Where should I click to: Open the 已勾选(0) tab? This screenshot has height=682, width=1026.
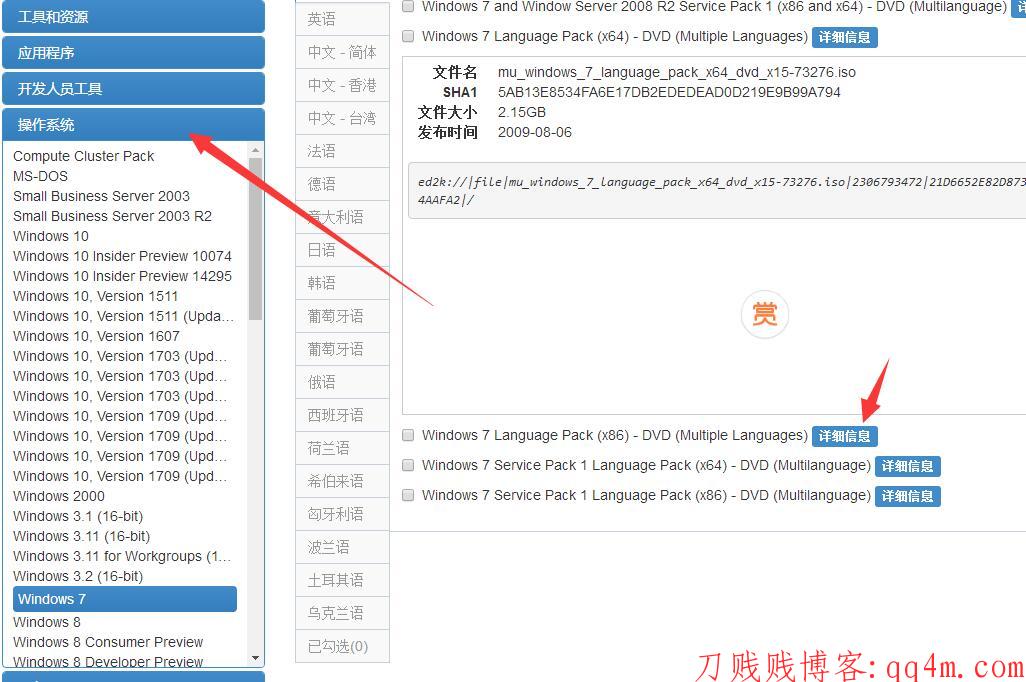pos(342,647)
